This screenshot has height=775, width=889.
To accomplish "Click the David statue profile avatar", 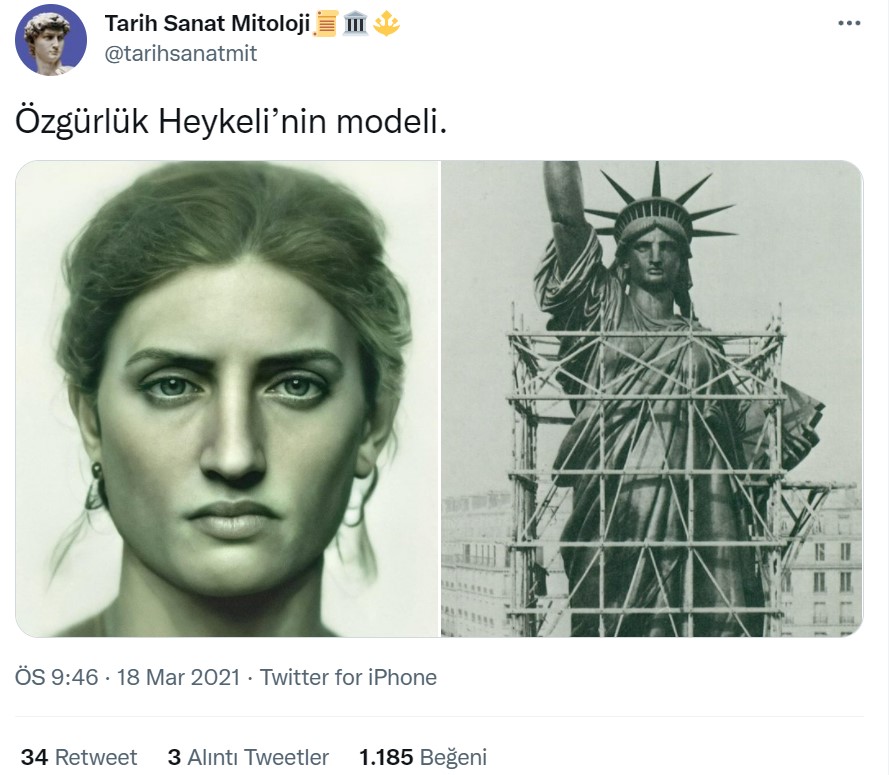I will point(51,40).
